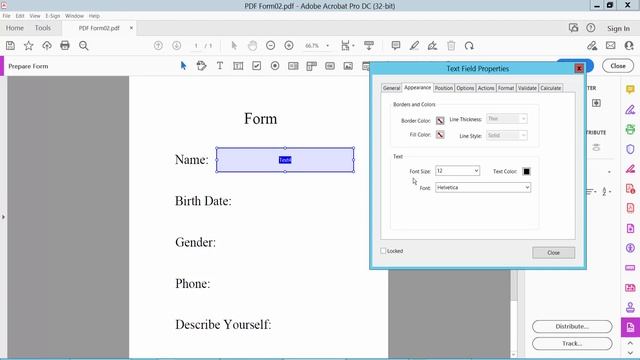Viewport: 640px width, 360px height.
Task: Zoom in with the plus icon
Action: [x=289, y=46]
